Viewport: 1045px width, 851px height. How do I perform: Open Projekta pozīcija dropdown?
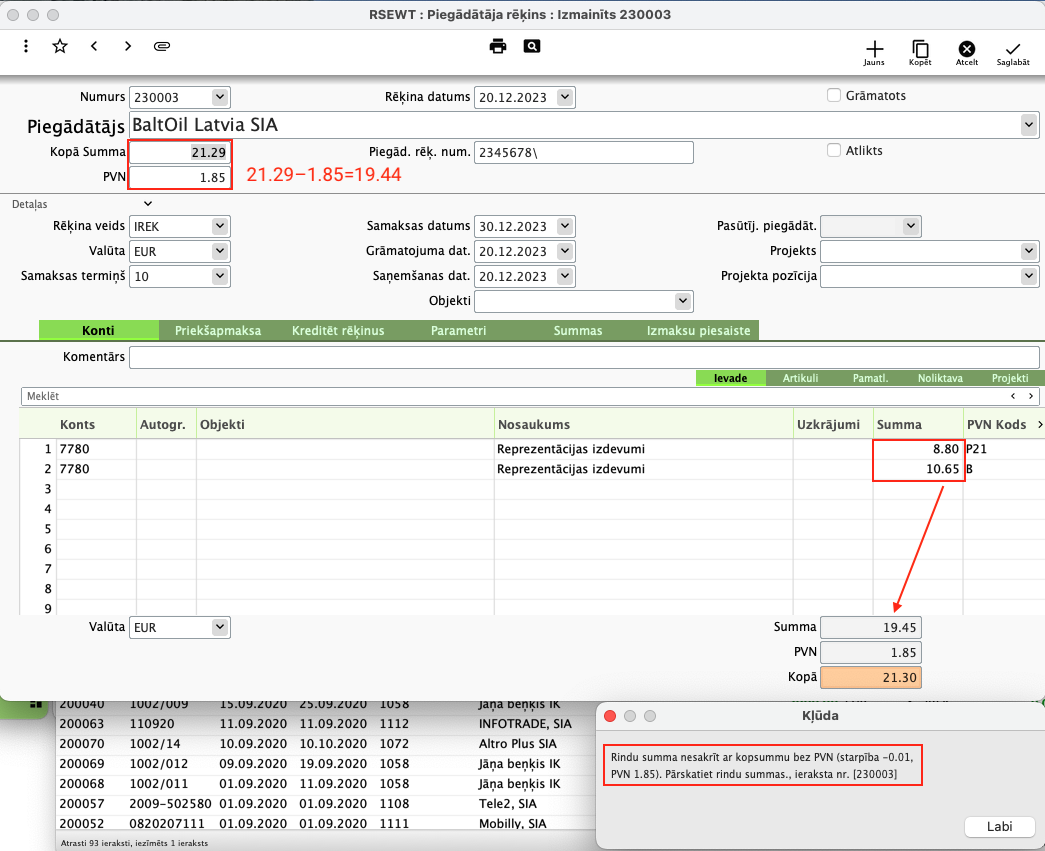1029,276
